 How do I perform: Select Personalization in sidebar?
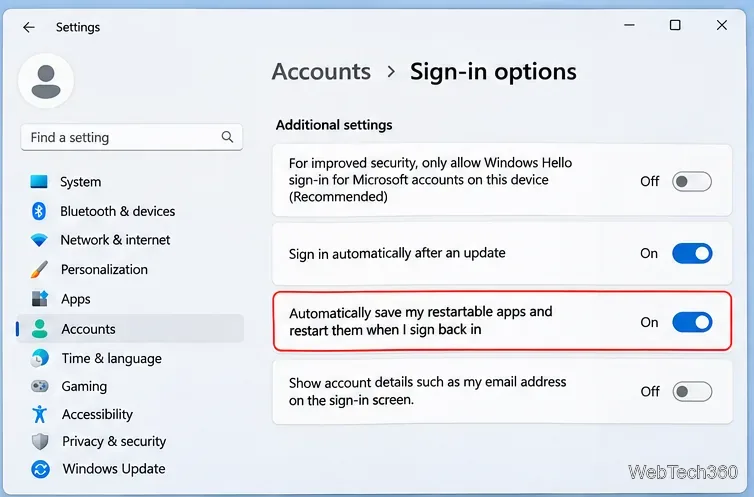click(104, 270)
